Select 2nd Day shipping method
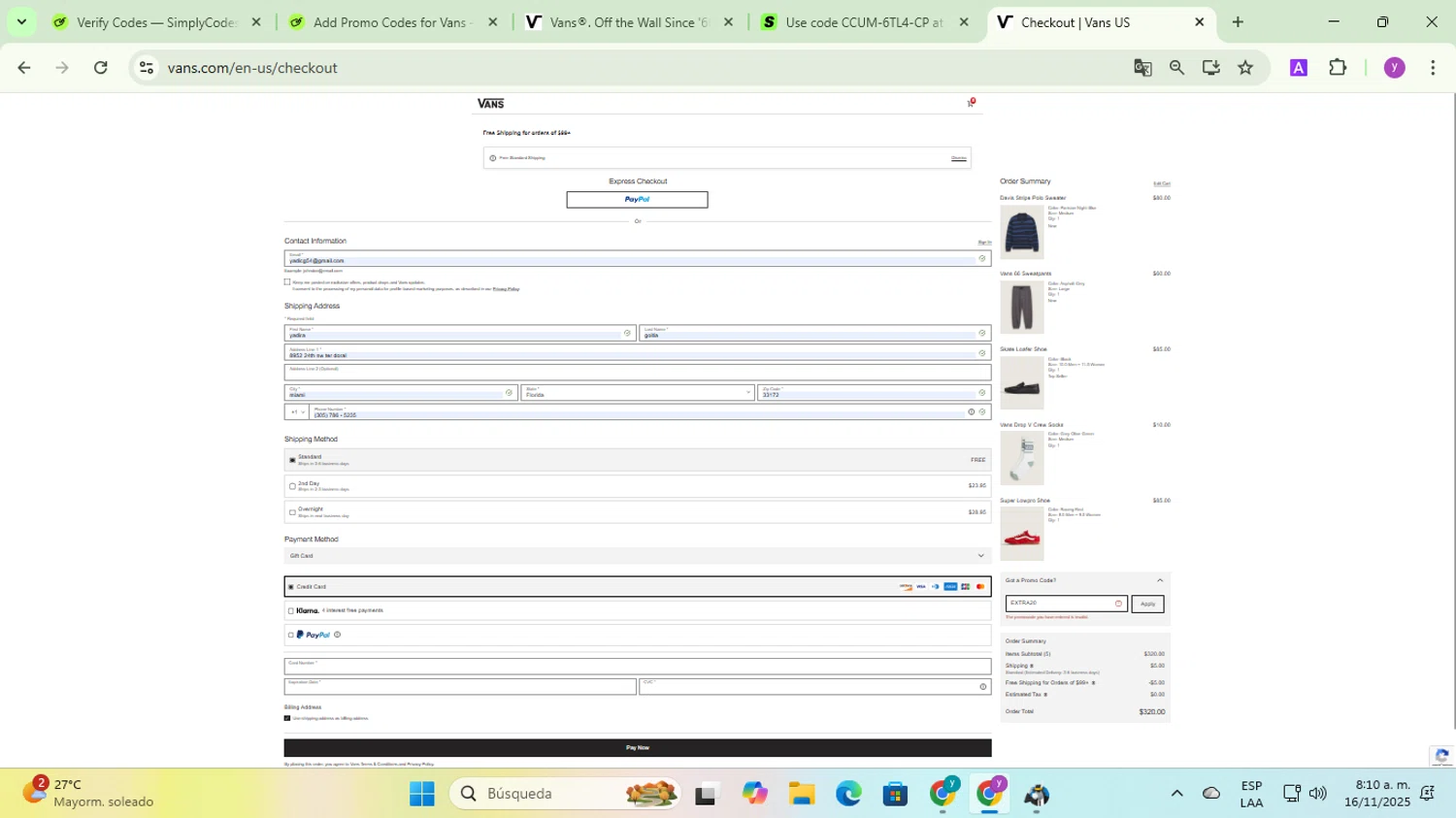 (292, 486)
